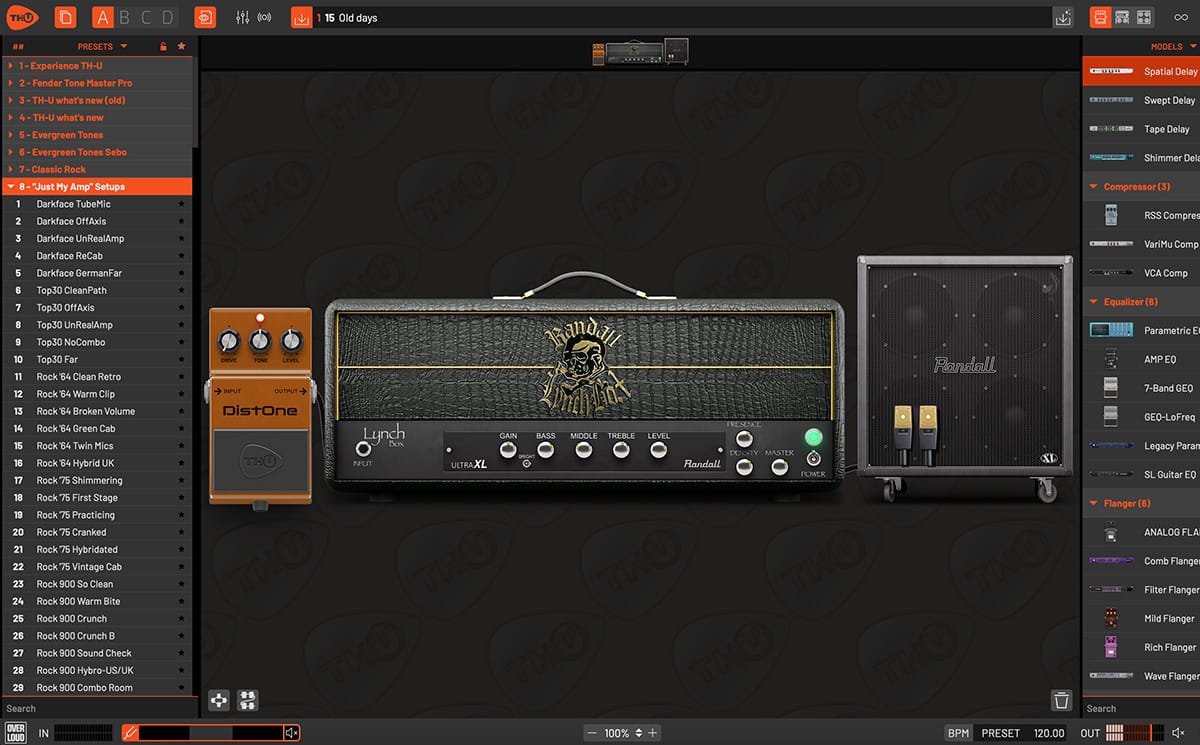Click the infinity looper icon top right
Viewport: 1200px width, 745px height.
point(1182,17)
